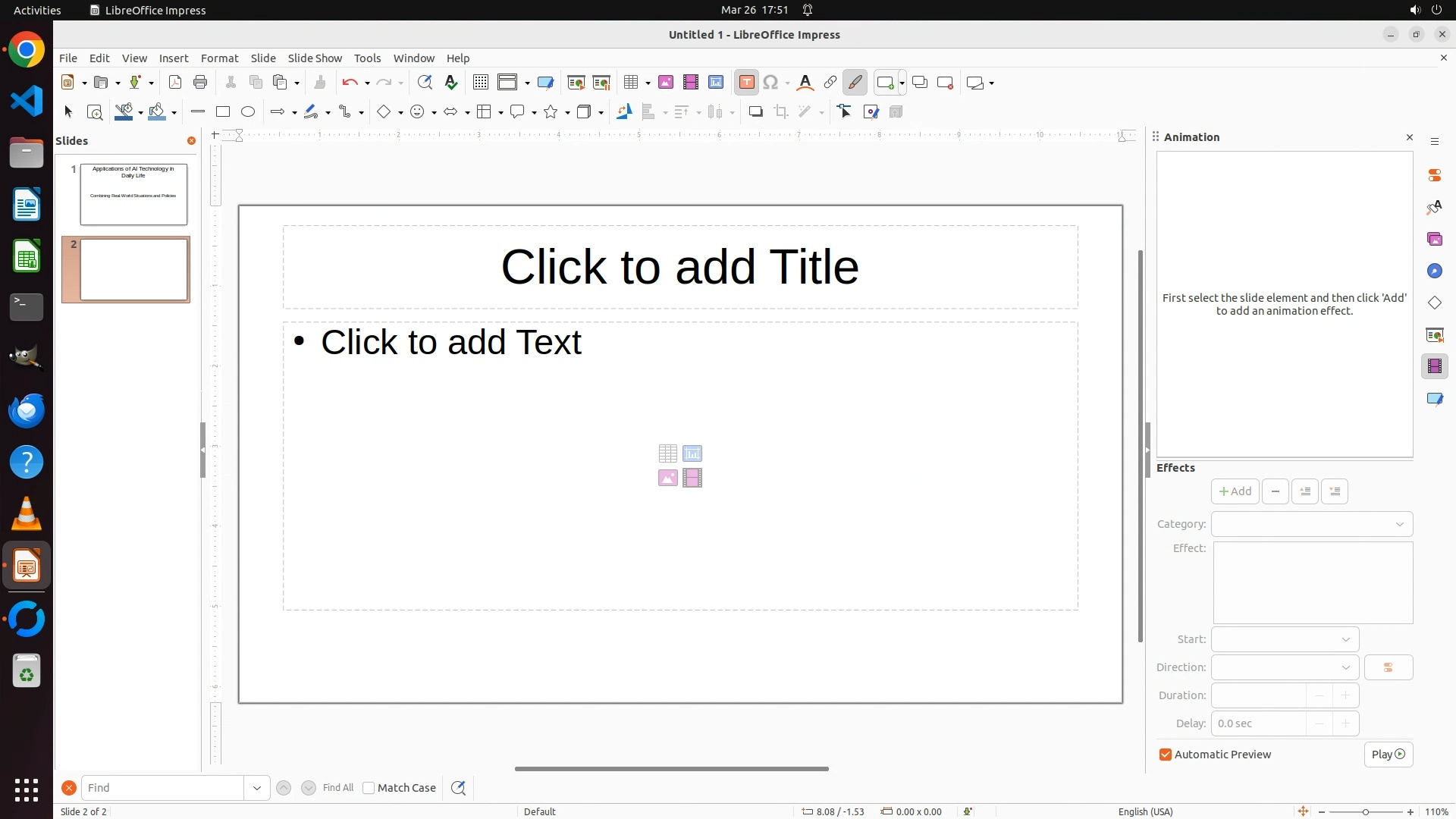This screenshot has height=819, width=1456.
Task: Click the Export as PDF icon
Action: (175, 83)
